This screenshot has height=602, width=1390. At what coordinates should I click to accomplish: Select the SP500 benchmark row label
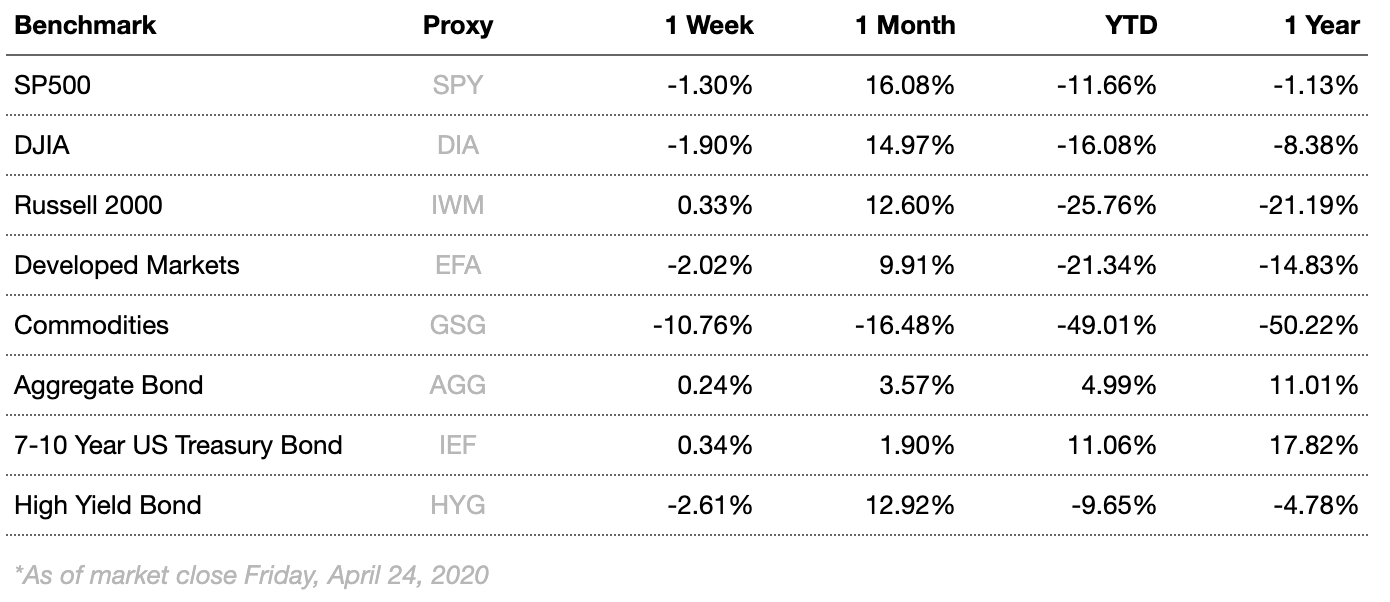coord(52,86)
